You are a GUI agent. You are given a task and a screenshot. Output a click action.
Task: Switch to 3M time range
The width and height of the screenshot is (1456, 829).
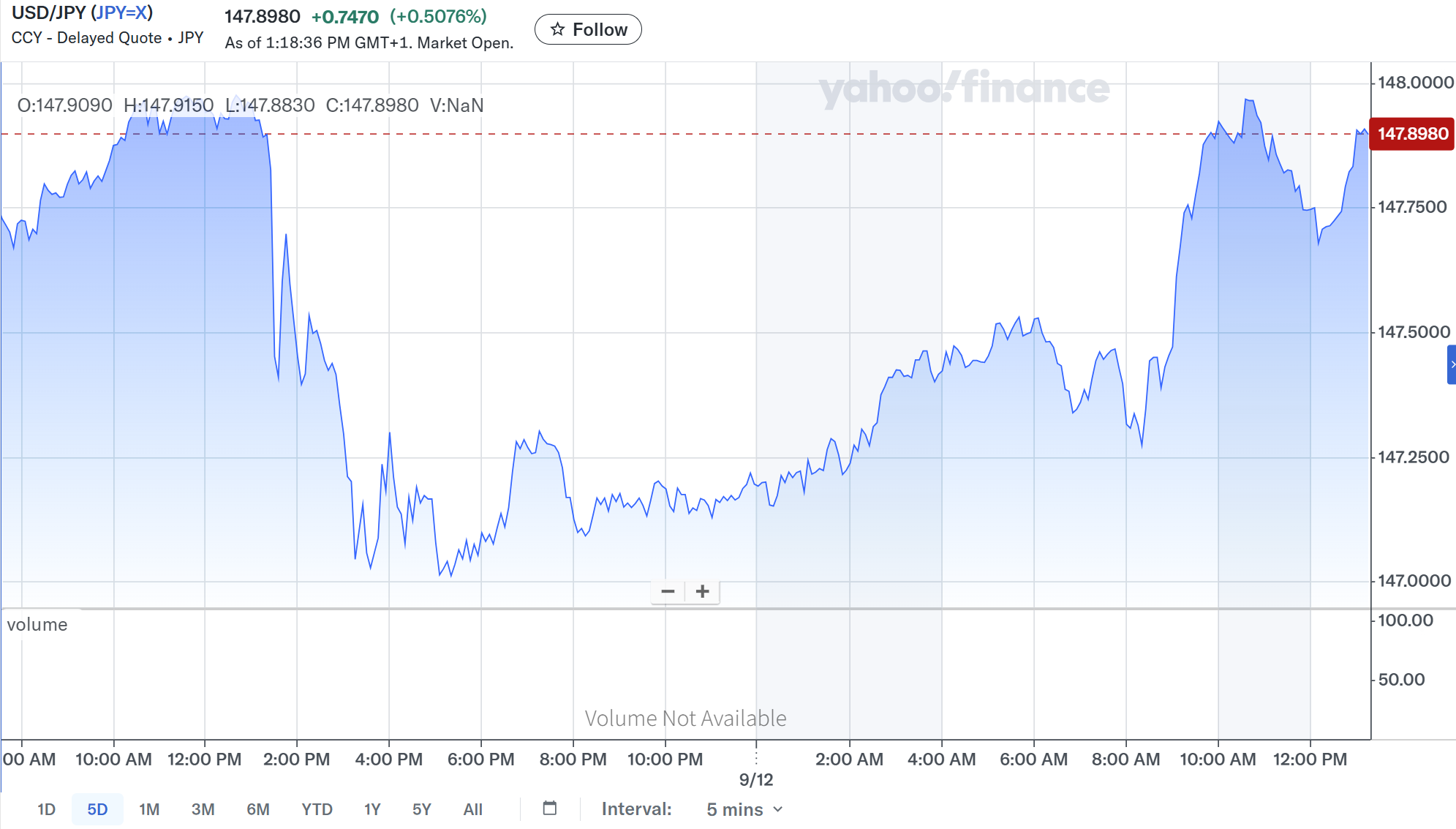(203, 809)
